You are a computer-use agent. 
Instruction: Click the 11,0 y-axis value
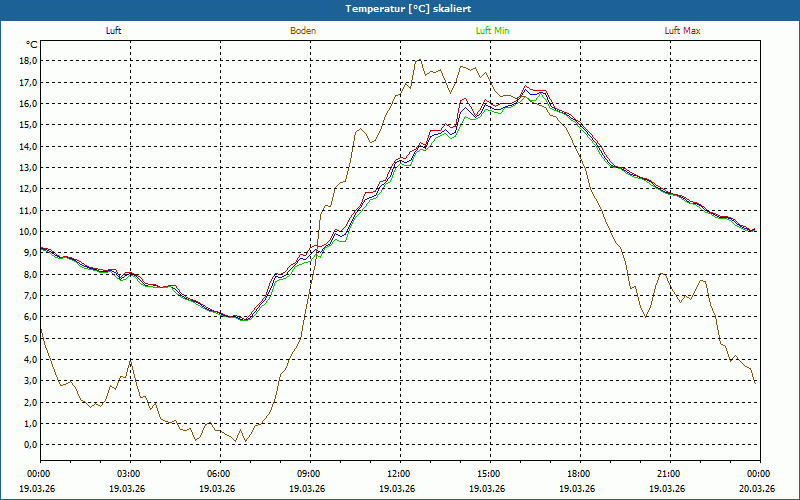click(x=29, y=210)
